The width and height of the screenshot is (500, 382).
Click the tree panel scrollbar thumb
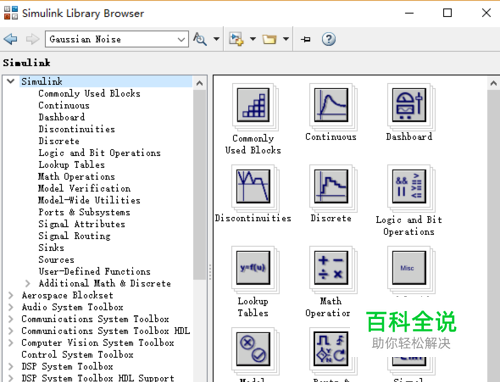(200, 185)
